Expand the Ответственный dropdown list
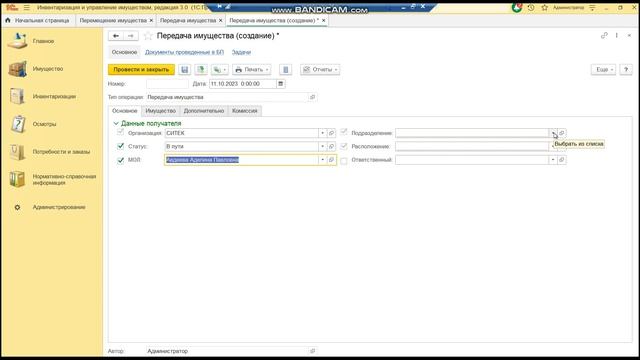The height and width of the screenshot is (360, 640). click(x=553, y=160)
